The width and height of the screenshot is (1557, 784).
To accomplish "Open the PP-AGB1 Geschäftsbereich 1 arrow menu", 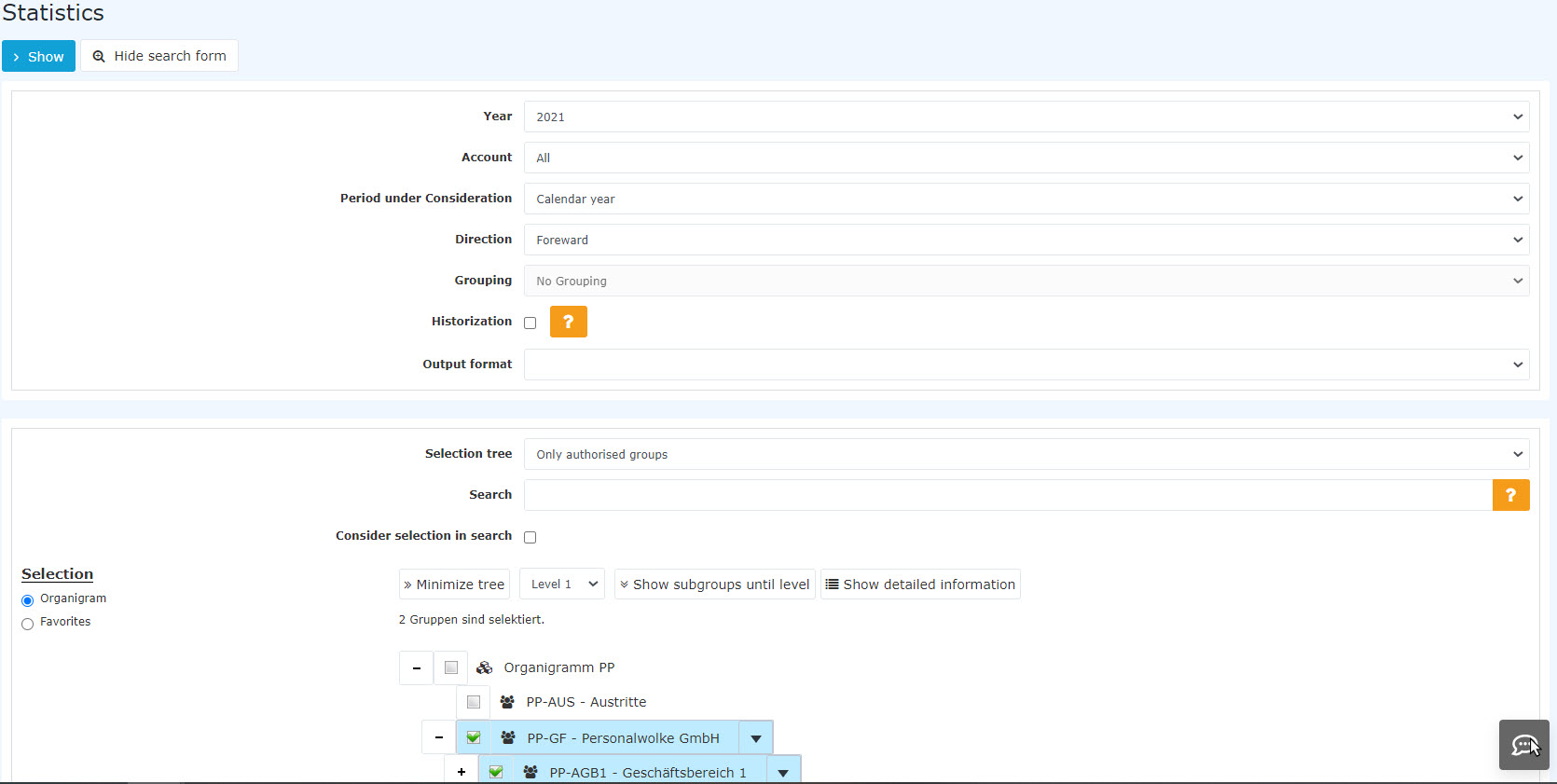I will [x=783, y=772].
